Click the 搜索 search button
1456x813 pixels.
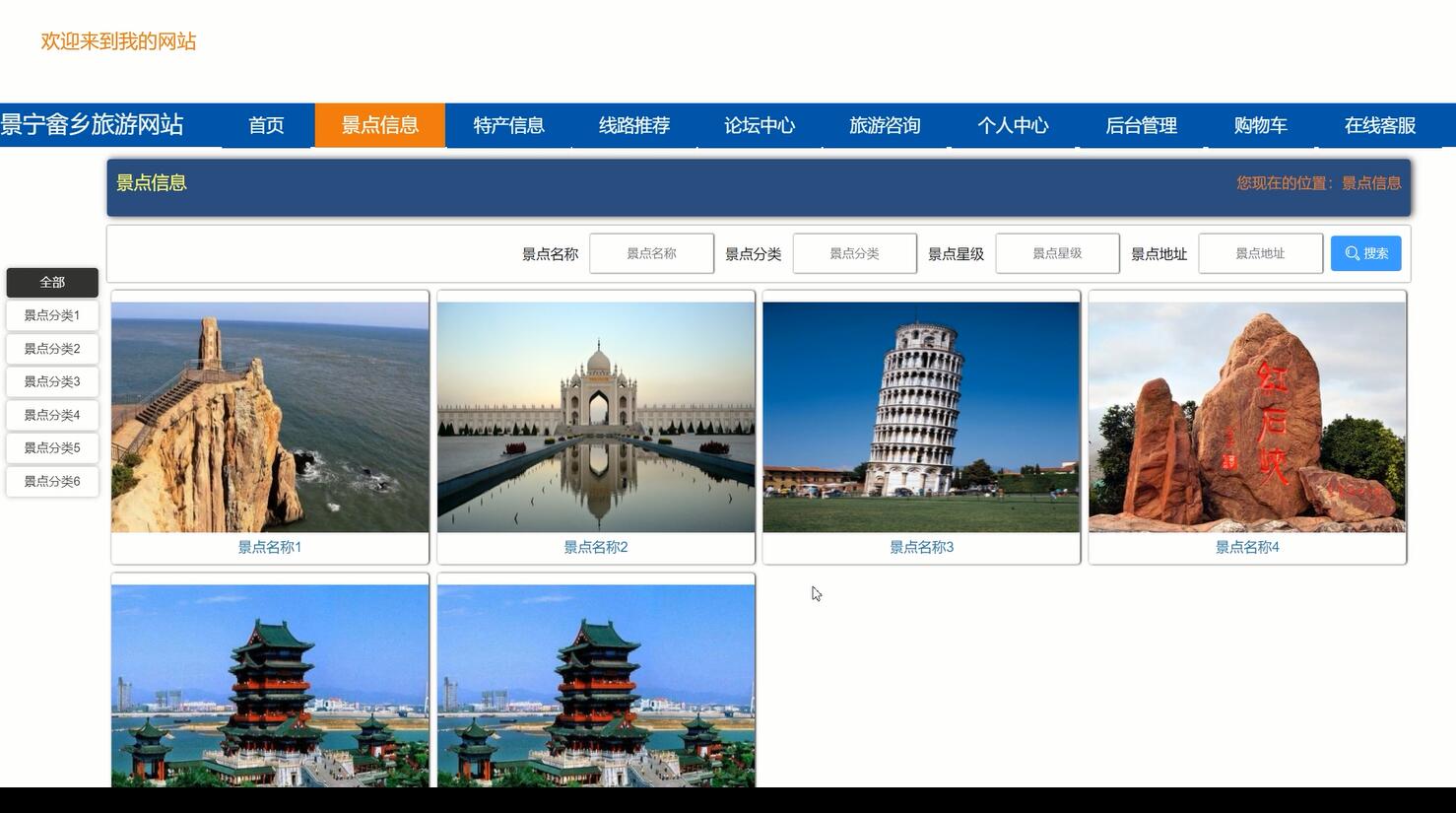pos(1365,253)
